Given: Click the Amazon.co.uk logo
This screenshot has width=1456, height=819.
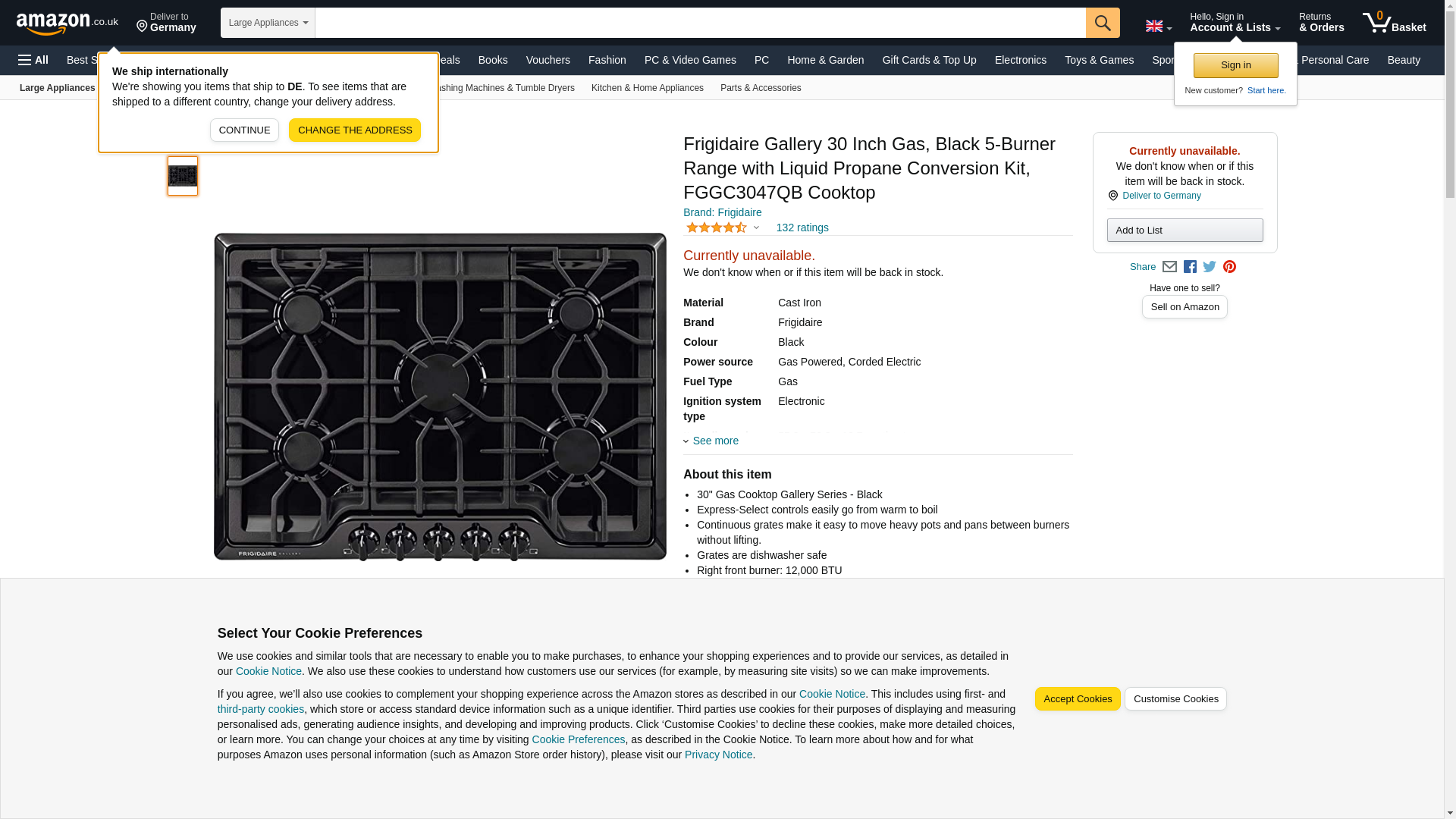Looking at the screenshot, I should [x=67, y=23].
